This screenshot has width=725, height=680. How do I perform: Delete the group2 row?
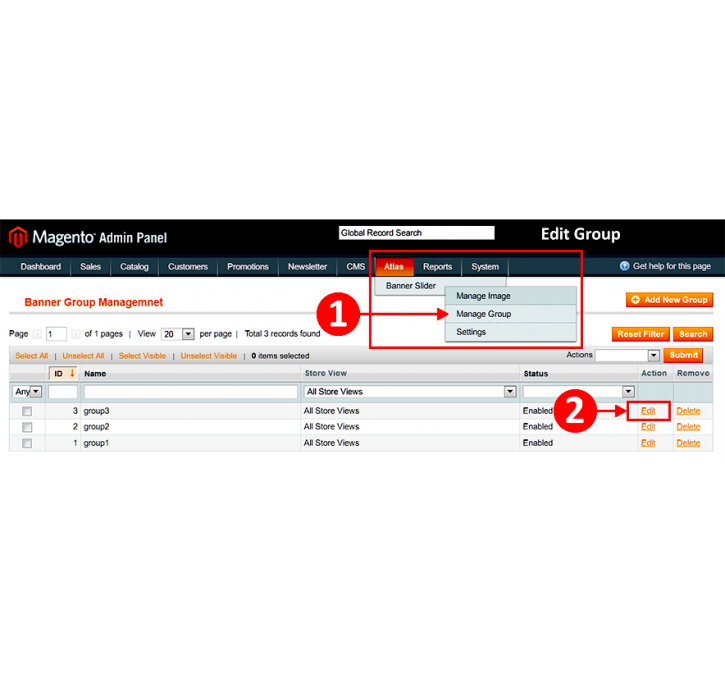688,427
